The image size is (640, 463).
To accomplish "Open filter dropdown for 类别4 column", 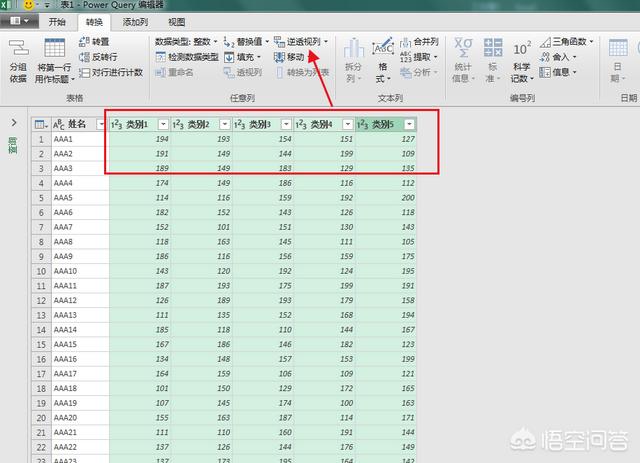I will point(348,124).
